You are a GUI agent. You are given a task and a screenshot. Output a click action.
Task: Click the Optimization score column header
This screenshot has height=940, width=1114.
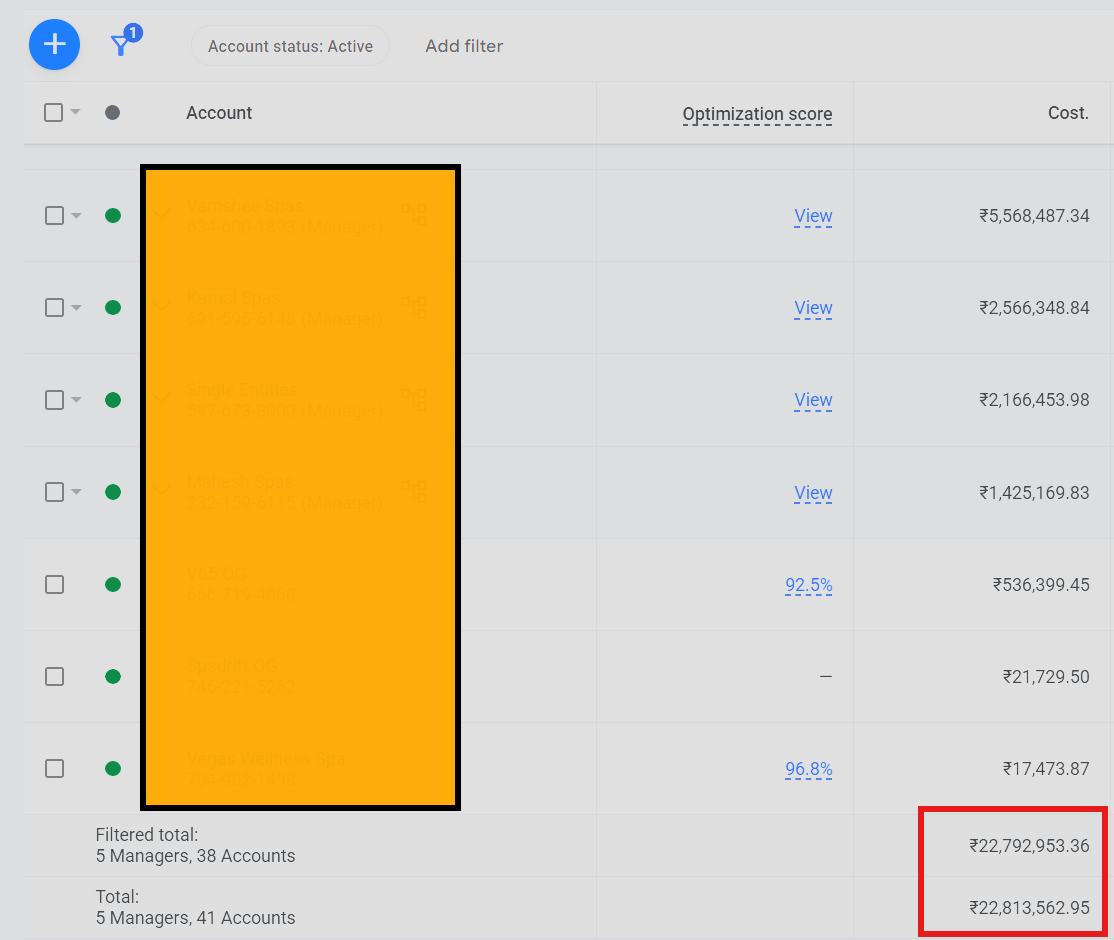coord(757,113)
